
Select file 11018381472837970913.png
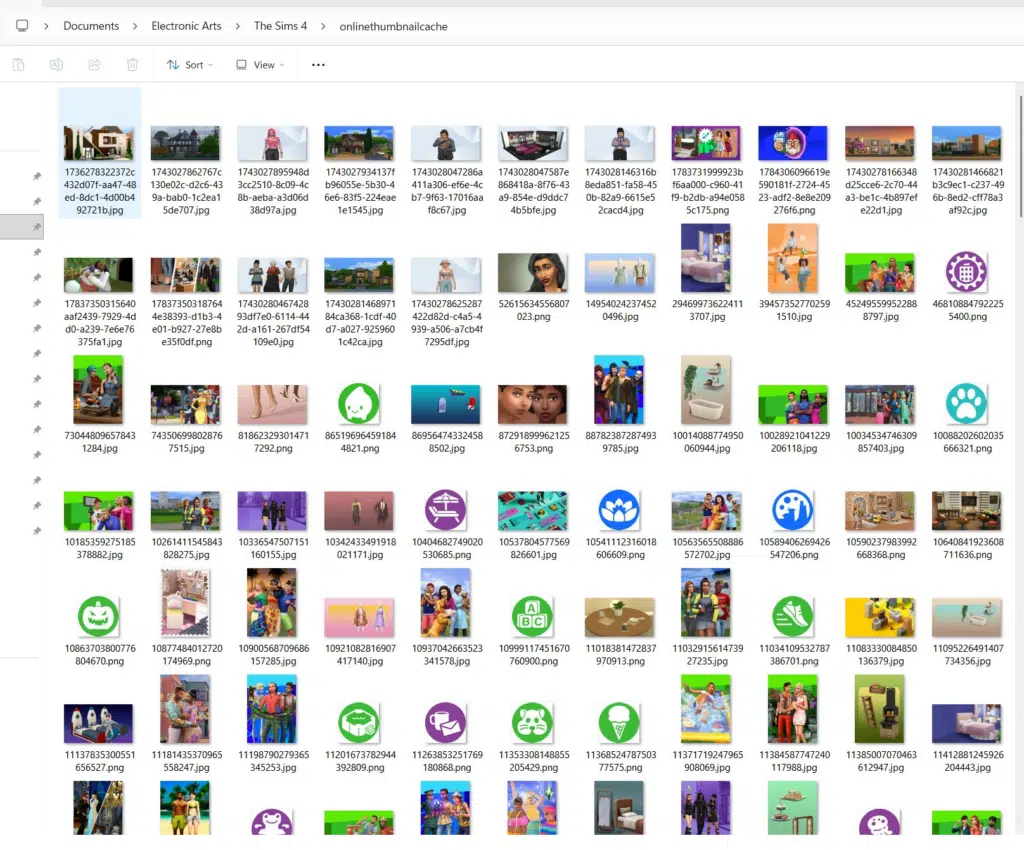click(x=620, y=631)
